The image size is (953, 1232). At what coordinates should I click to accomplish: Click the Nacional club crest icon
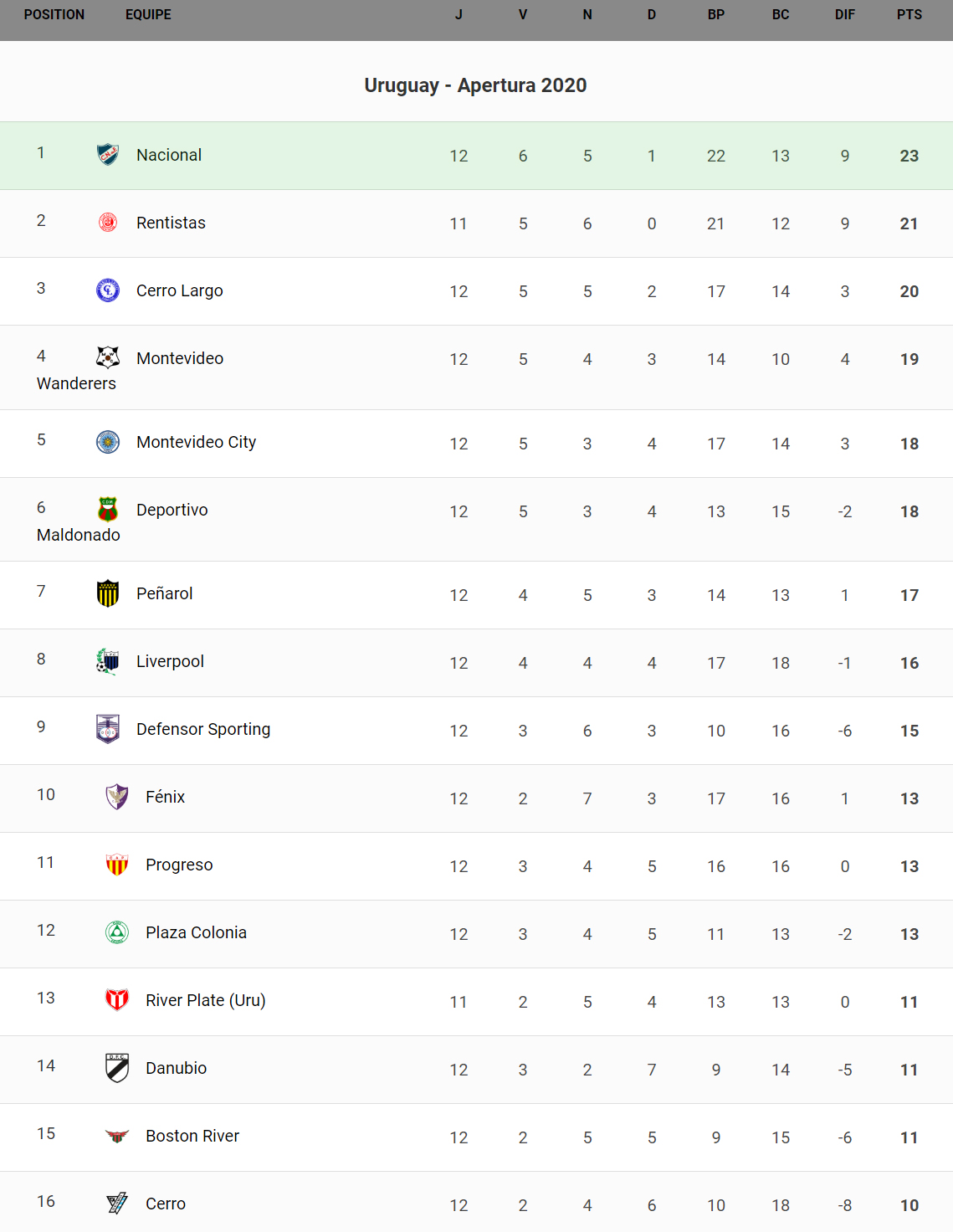[108, 155]
